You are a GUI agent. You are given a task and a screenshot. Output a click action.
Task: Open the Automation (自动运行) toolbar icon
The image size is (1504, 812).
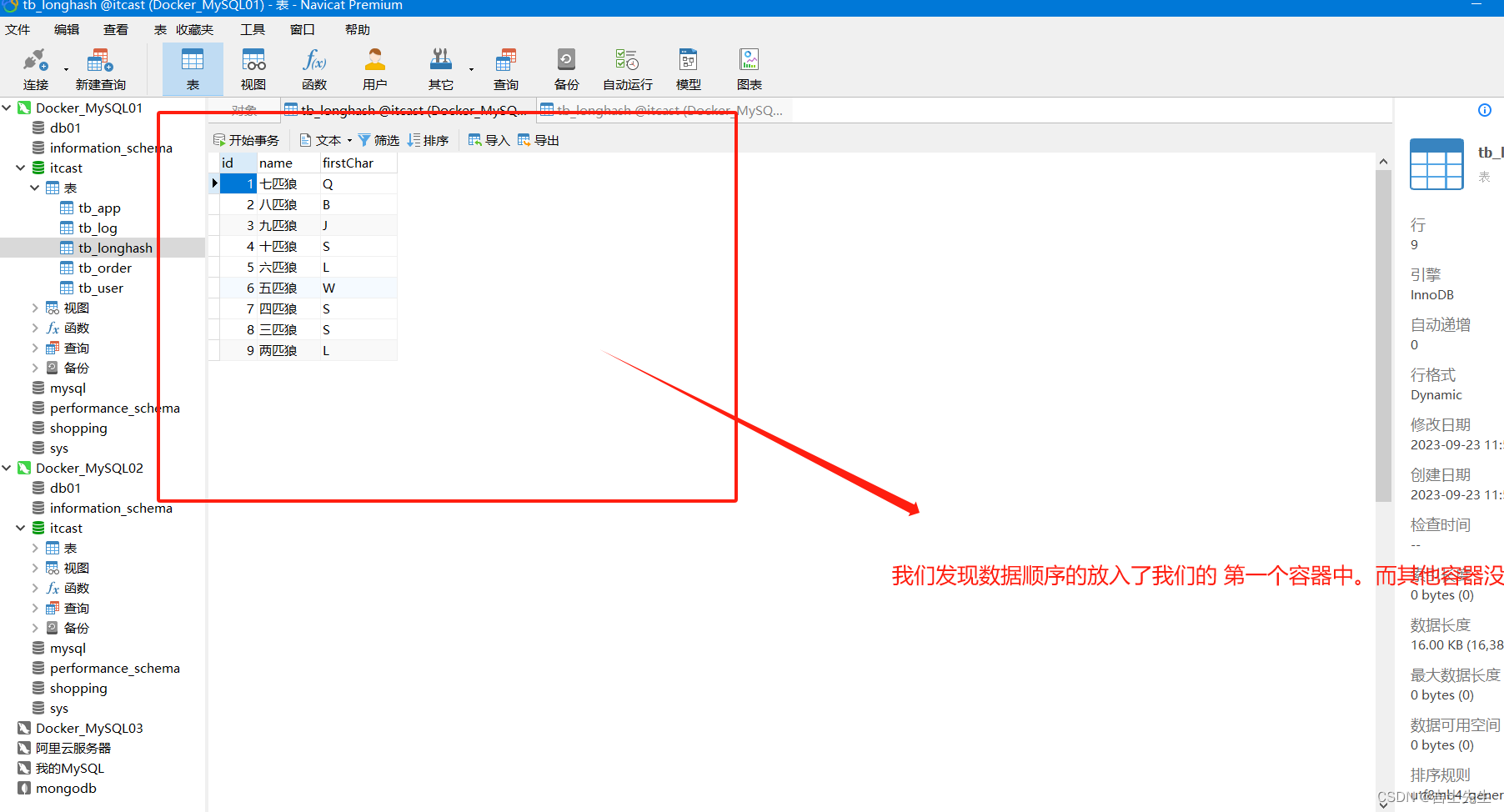point(628,70)
